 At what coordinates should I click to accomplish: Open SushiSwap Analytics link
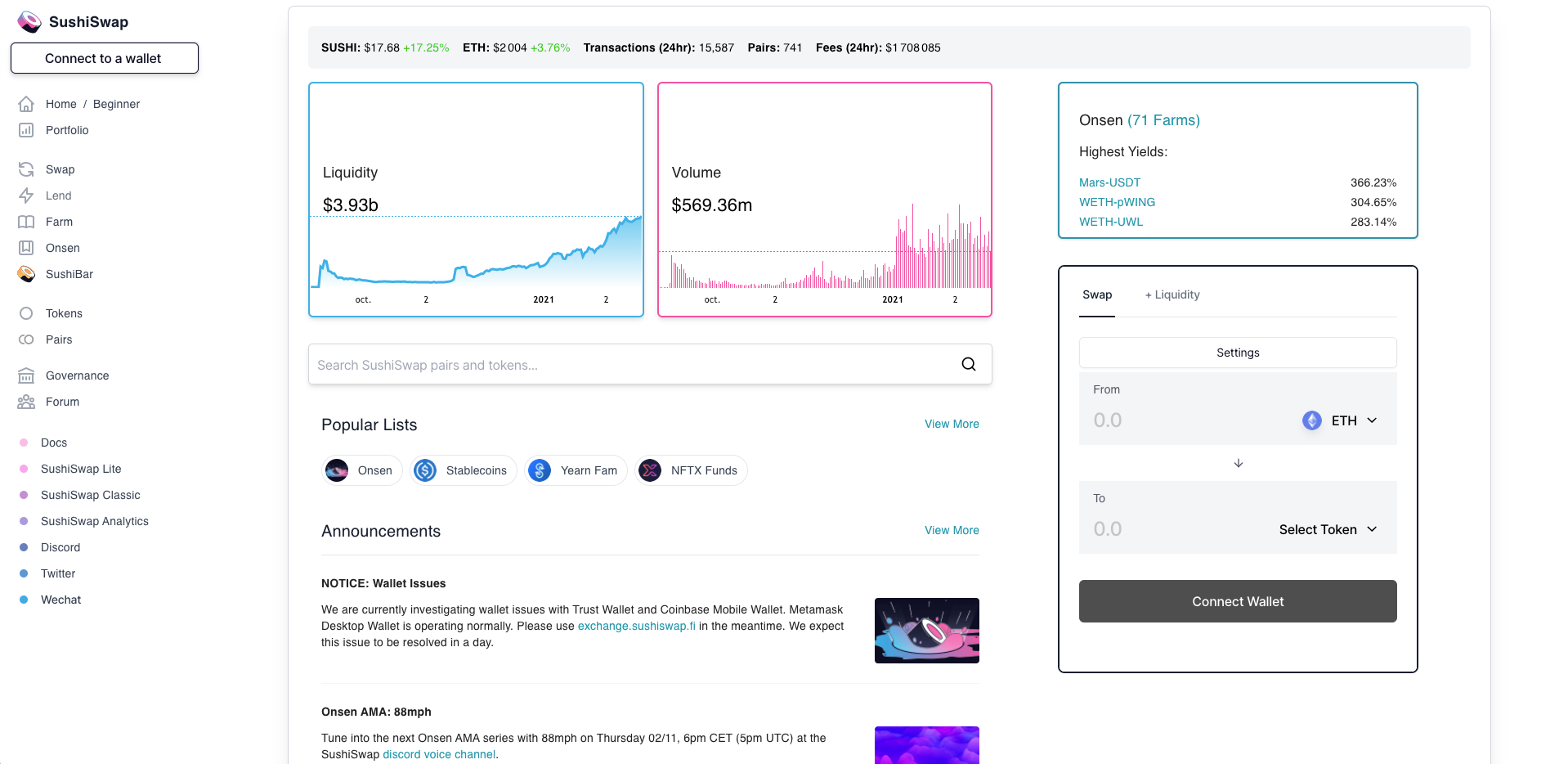tap(95, 521)
